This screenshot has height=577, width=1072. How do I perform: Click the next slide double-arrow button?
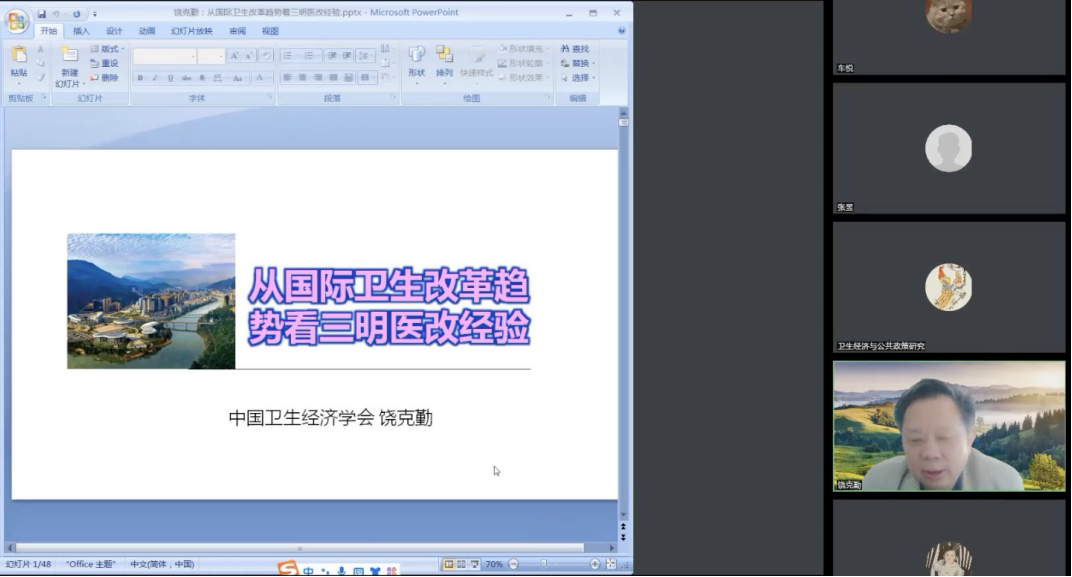click(x=623, y=537)
